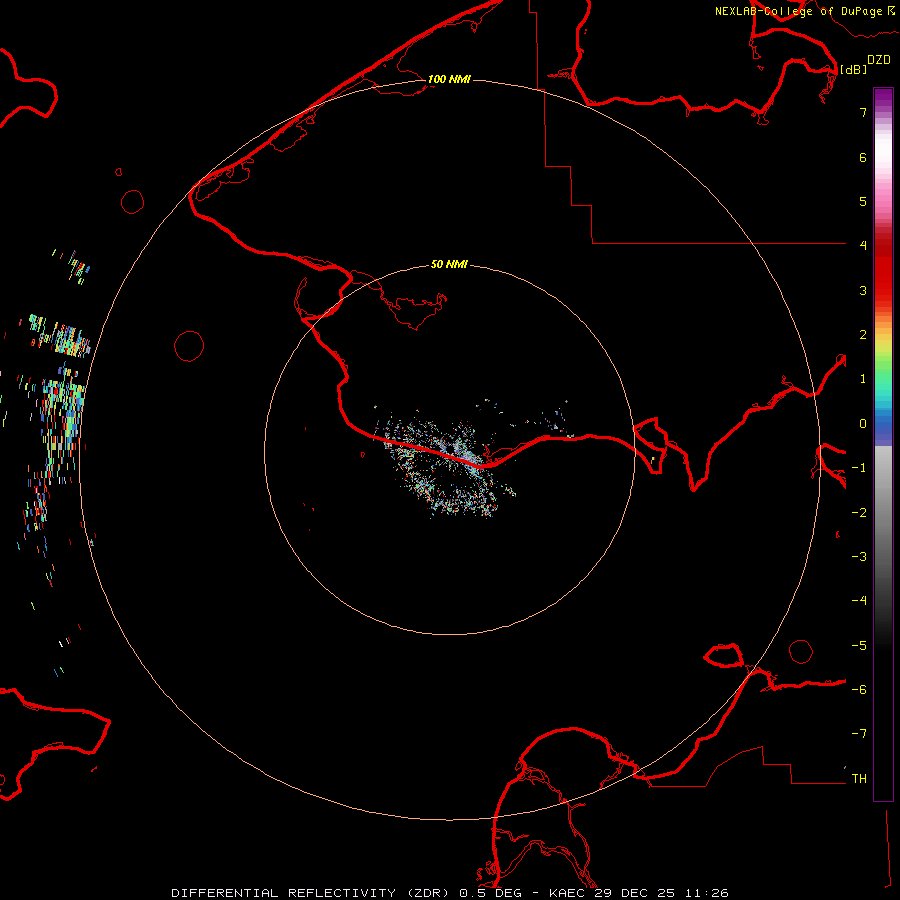Click the -2 value on color scale
The height and width of the screenshot is (900, 900).
click(x=859, y=513)
